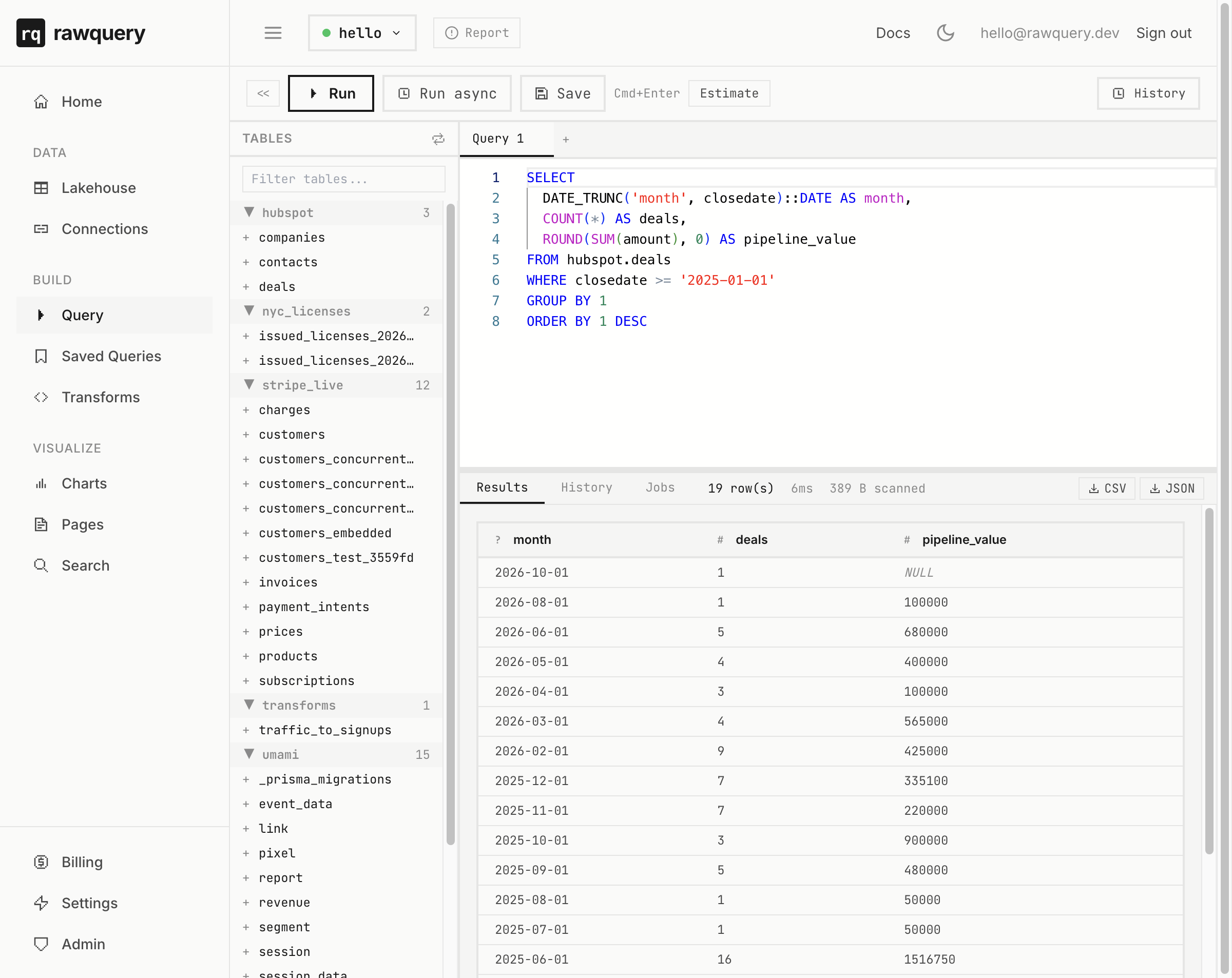Open the sidebar hamburger menu
The width and height of the screenshot is (1232, 978).
(x=273, y=32)
